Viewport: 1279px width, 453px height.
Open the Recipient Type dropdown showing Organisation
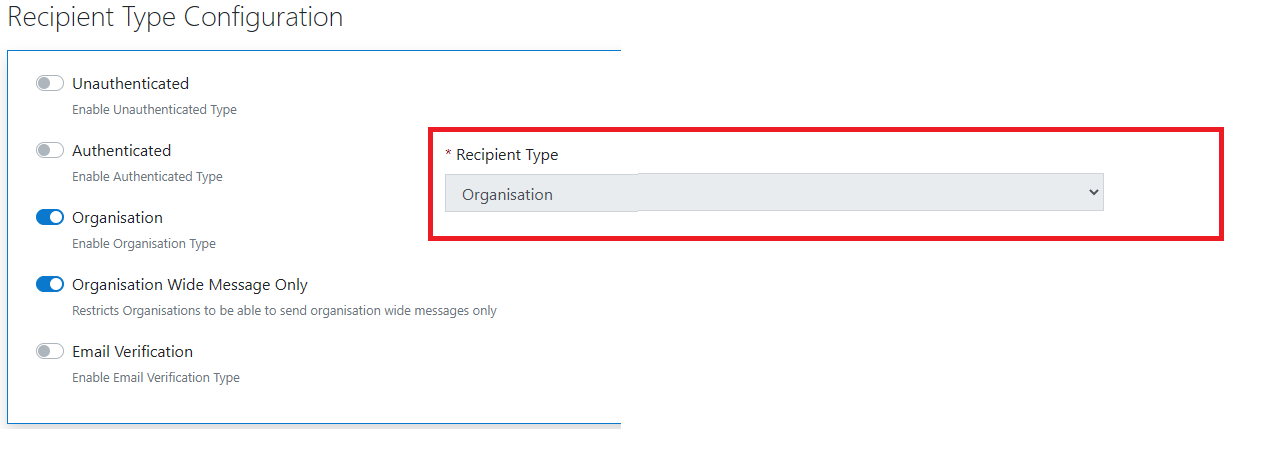(x=773, y=193)
